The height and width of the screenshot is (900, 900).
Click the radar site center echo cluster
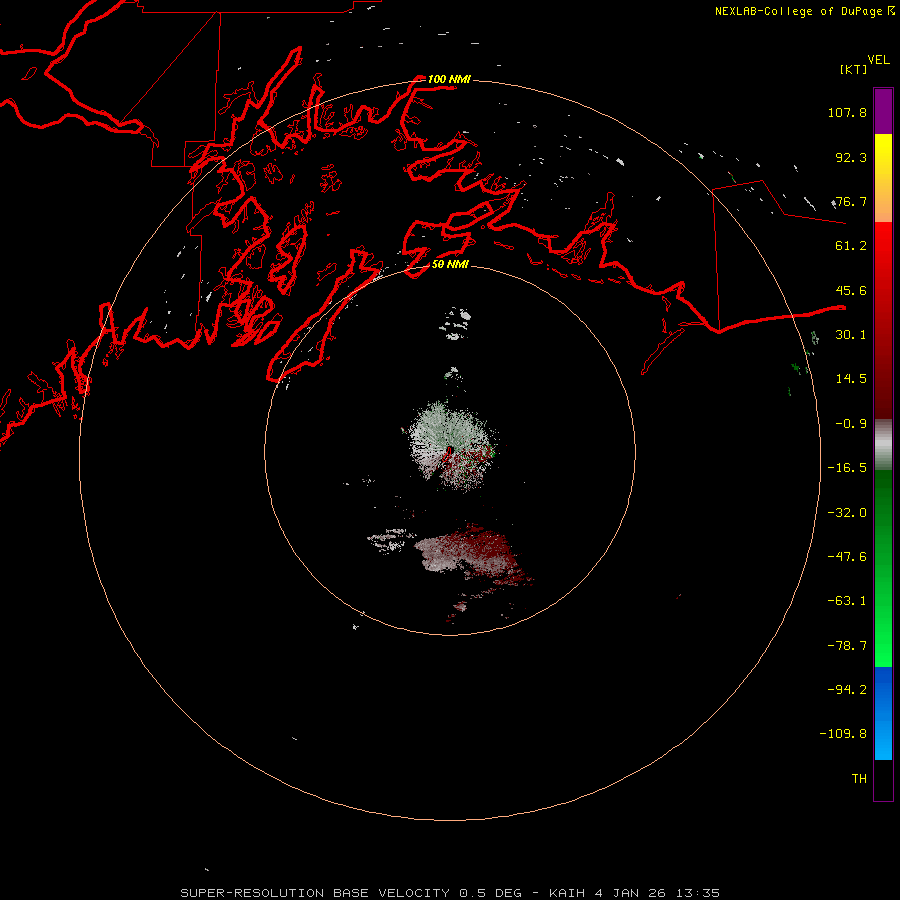(451, 447)
